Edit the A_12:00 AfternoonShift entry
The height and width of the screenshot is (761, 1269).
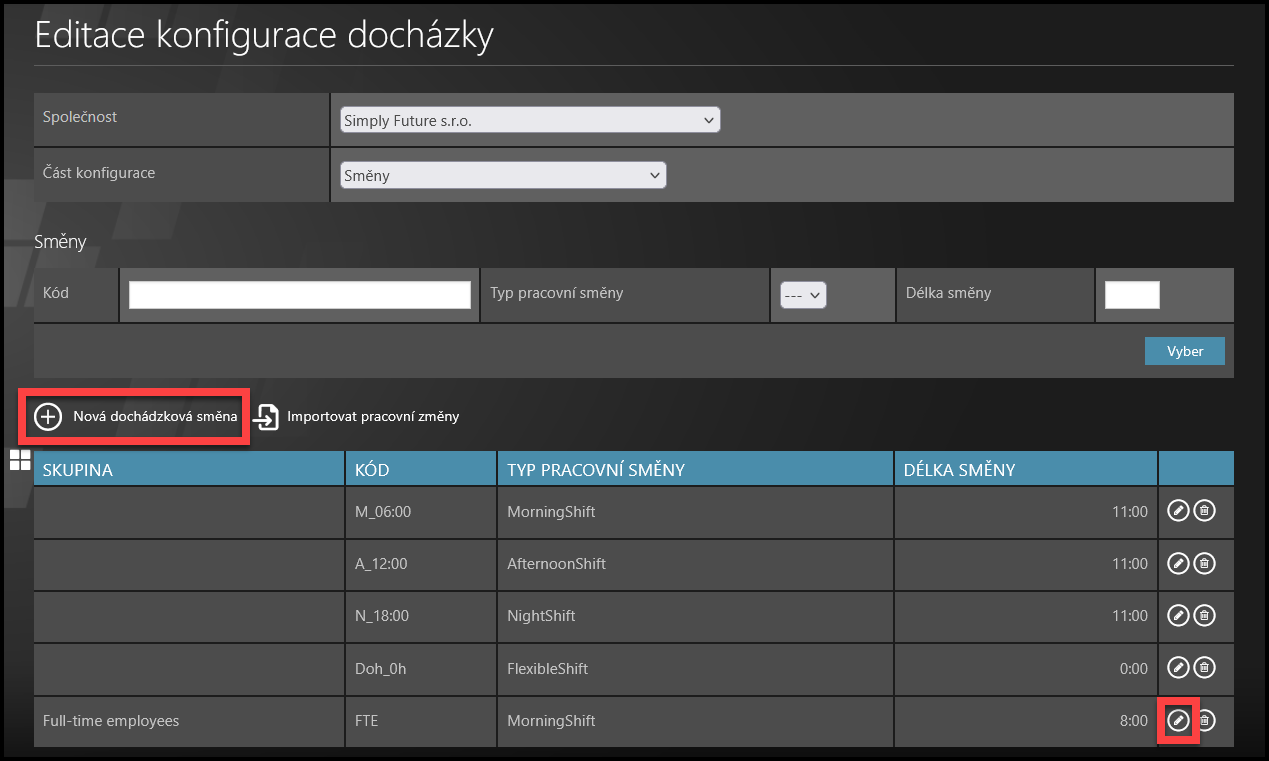1179,563
